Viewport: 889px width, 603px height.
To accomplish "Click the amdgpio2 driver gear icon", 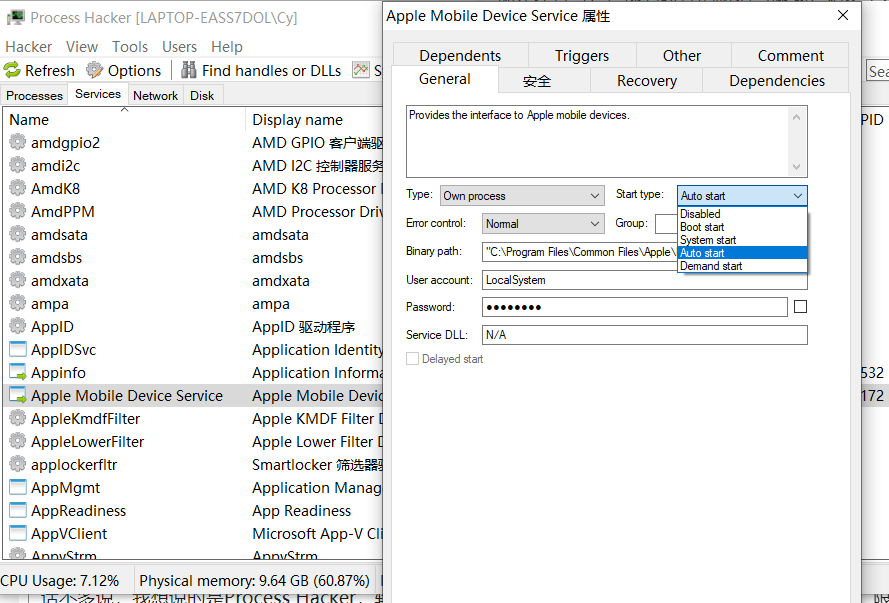I will point(17,142).
